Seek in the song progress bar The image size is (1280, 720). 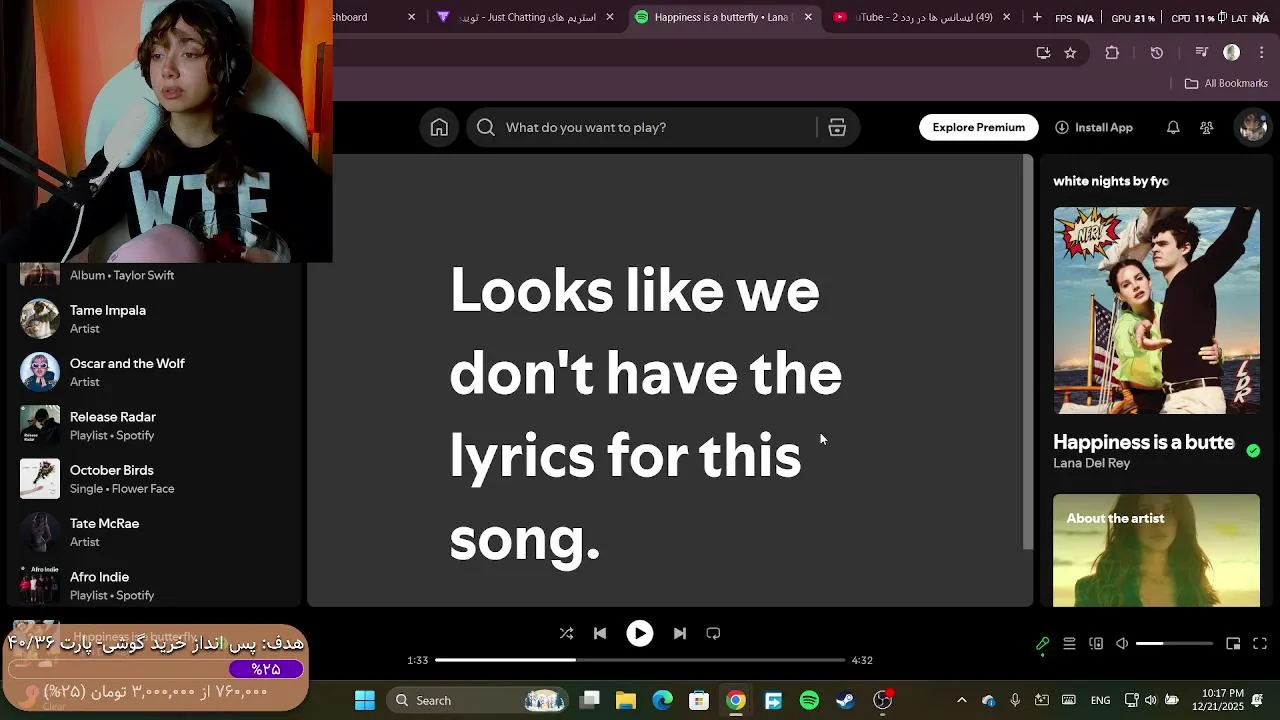640,660
